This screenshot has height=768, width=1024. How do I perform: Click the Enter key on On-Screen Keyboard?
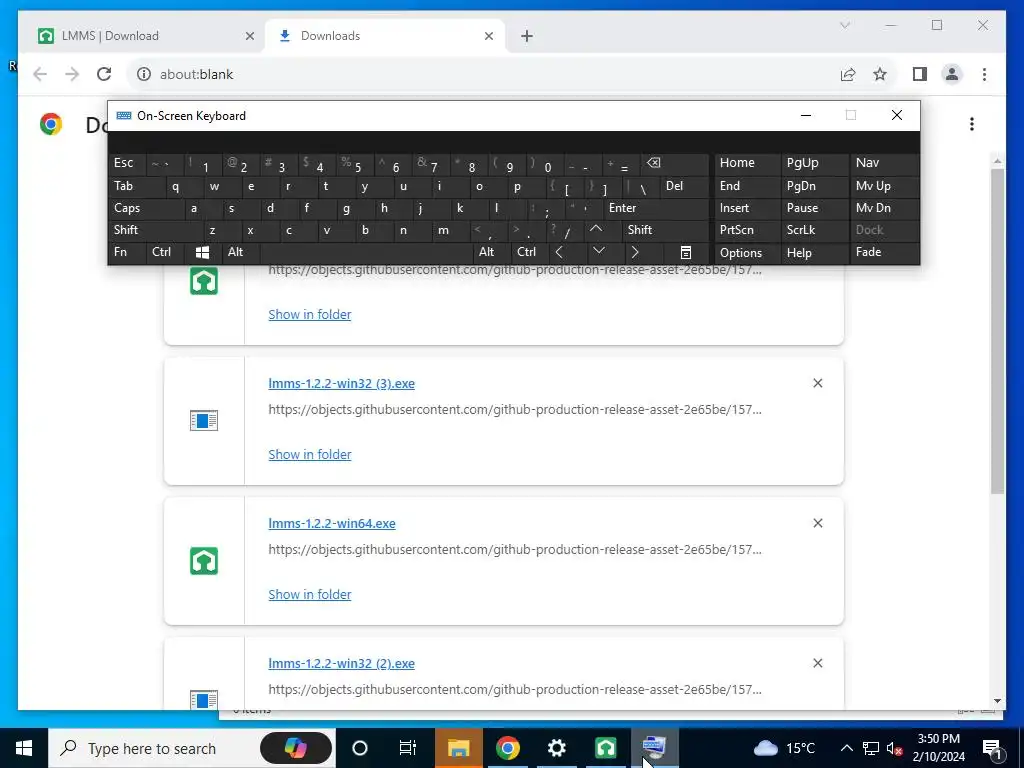pos(656,208)
